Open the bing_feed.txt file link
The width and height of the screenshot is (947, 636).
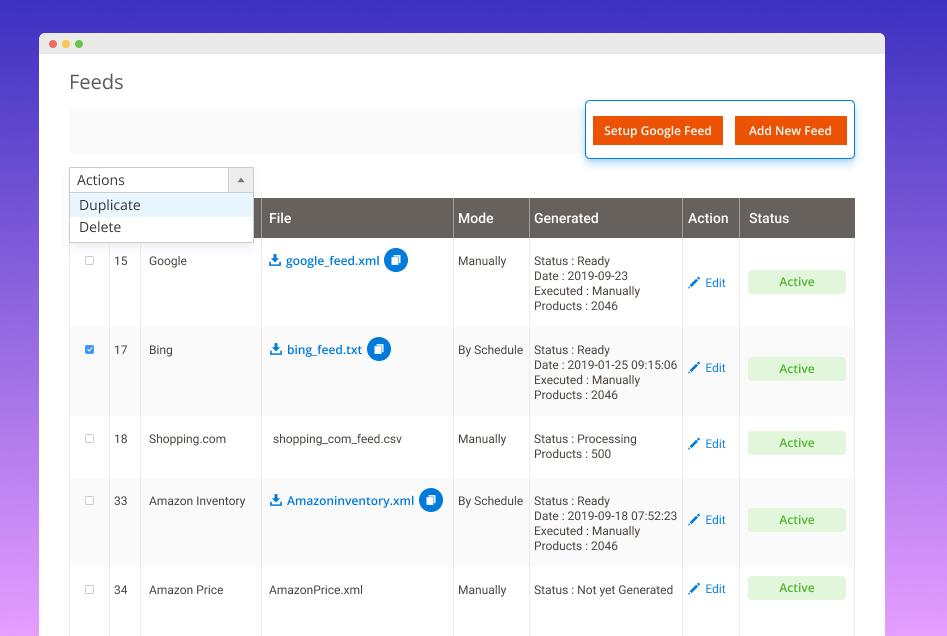324,350
